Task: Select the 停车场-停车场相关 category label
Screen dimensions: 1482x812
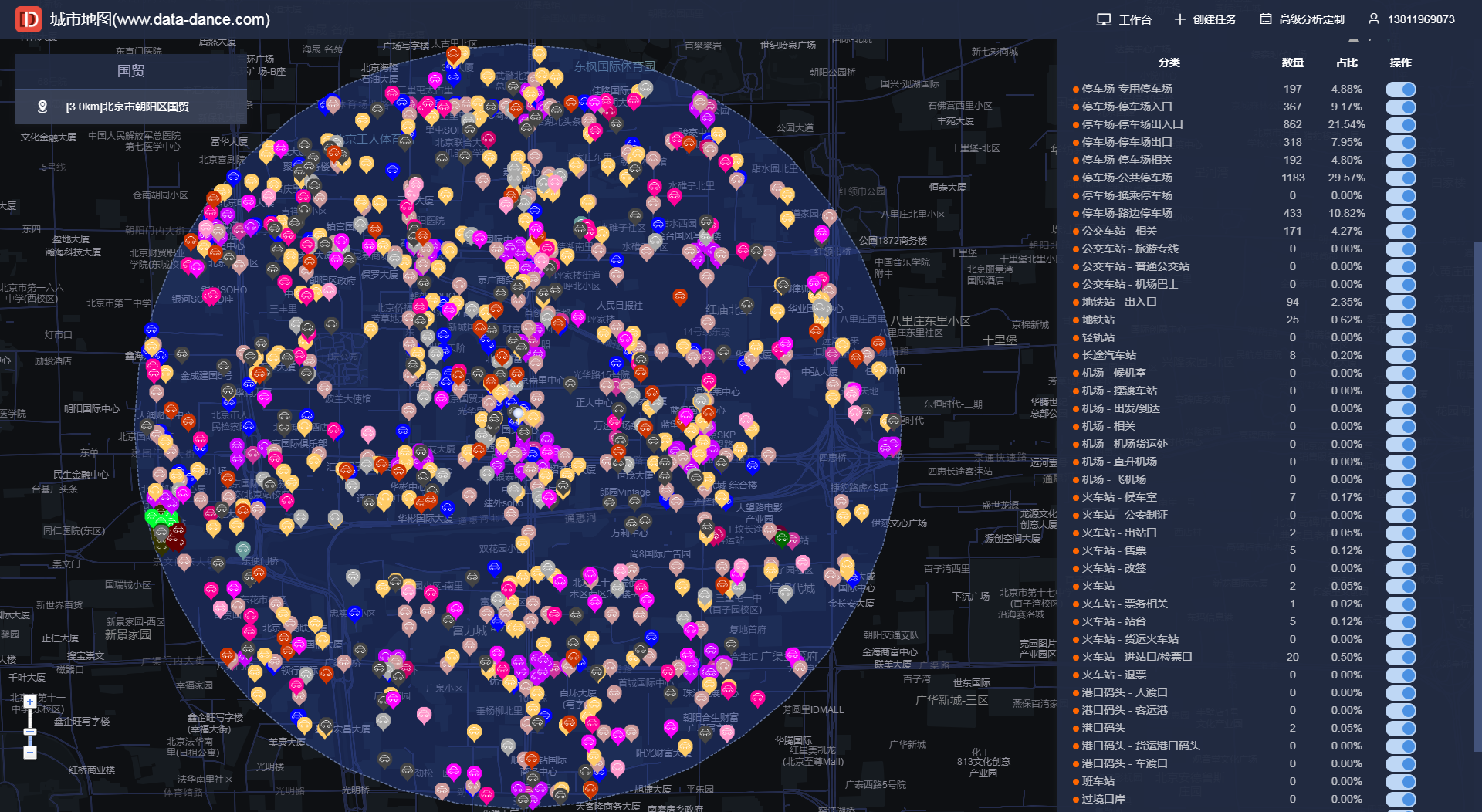Action: coord(1127,160)
